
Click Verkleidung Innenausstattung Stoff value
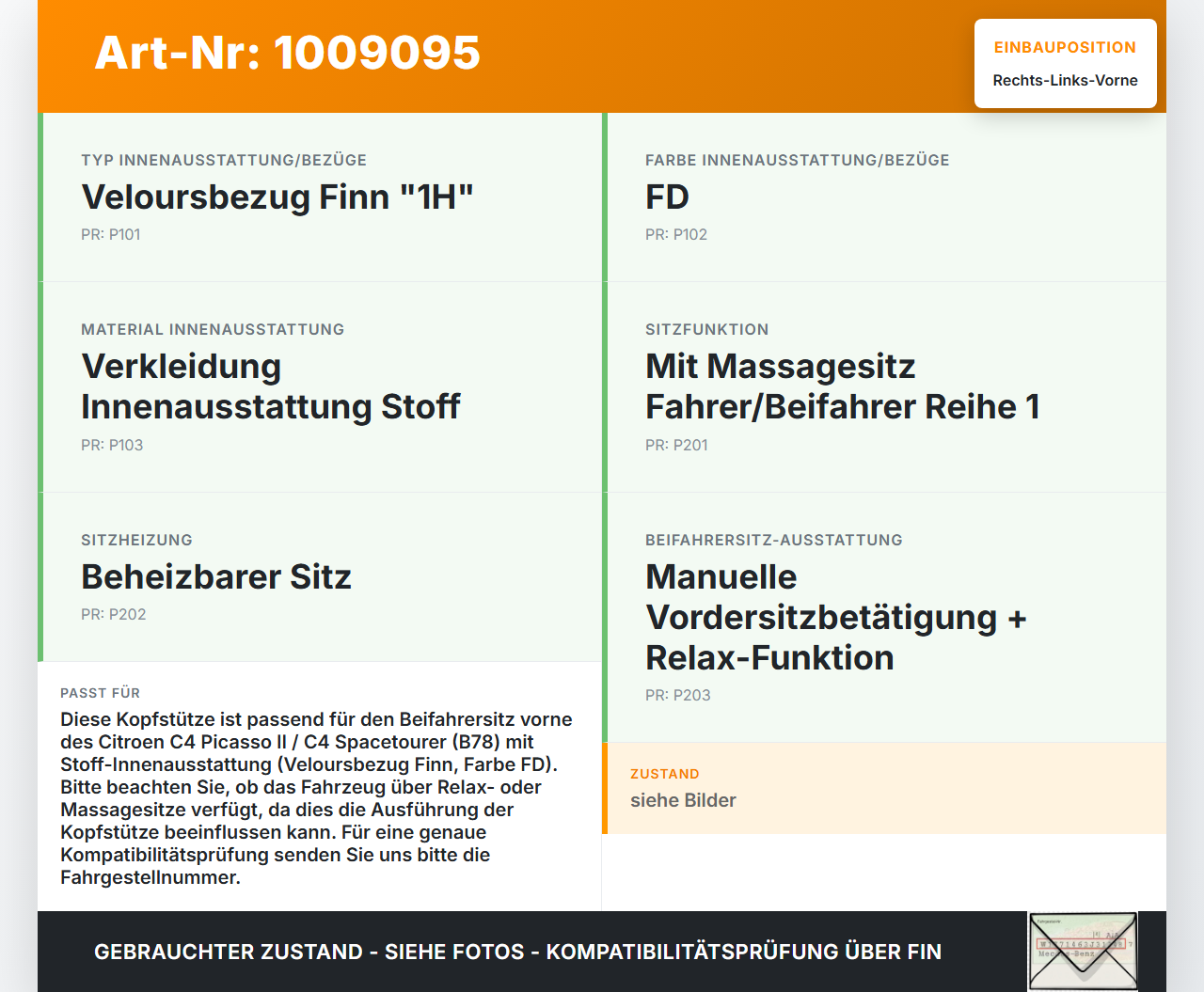pos(271,386)
